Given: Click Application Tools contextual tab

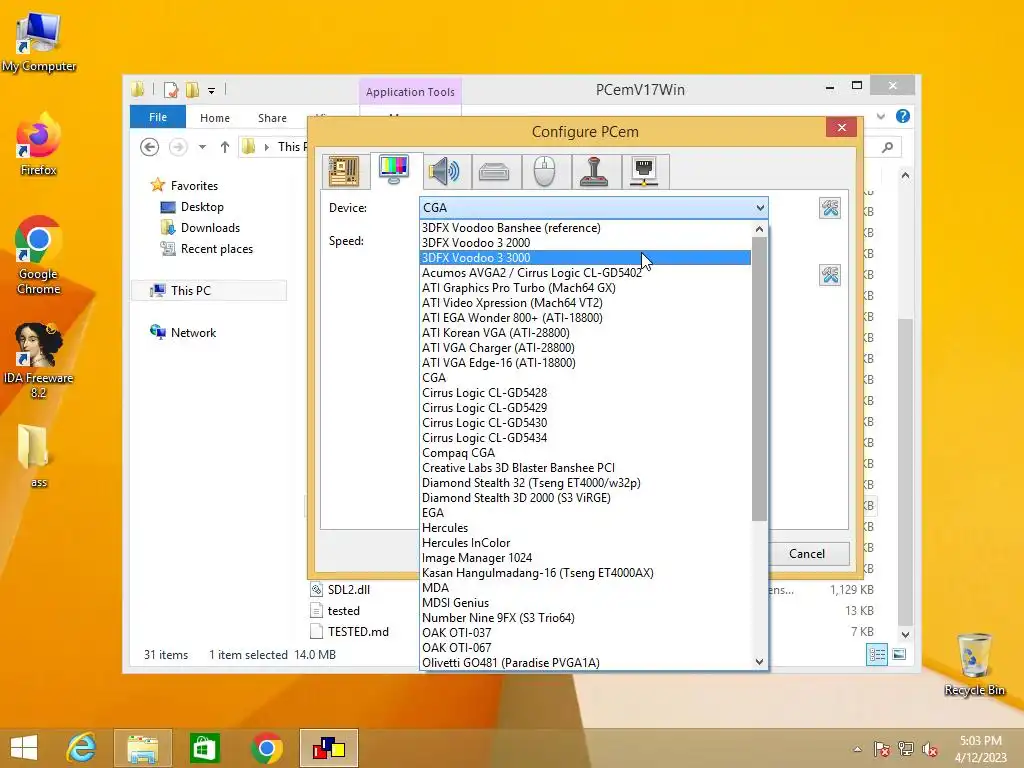Looking at the screenshot, I should pos(410,92).
